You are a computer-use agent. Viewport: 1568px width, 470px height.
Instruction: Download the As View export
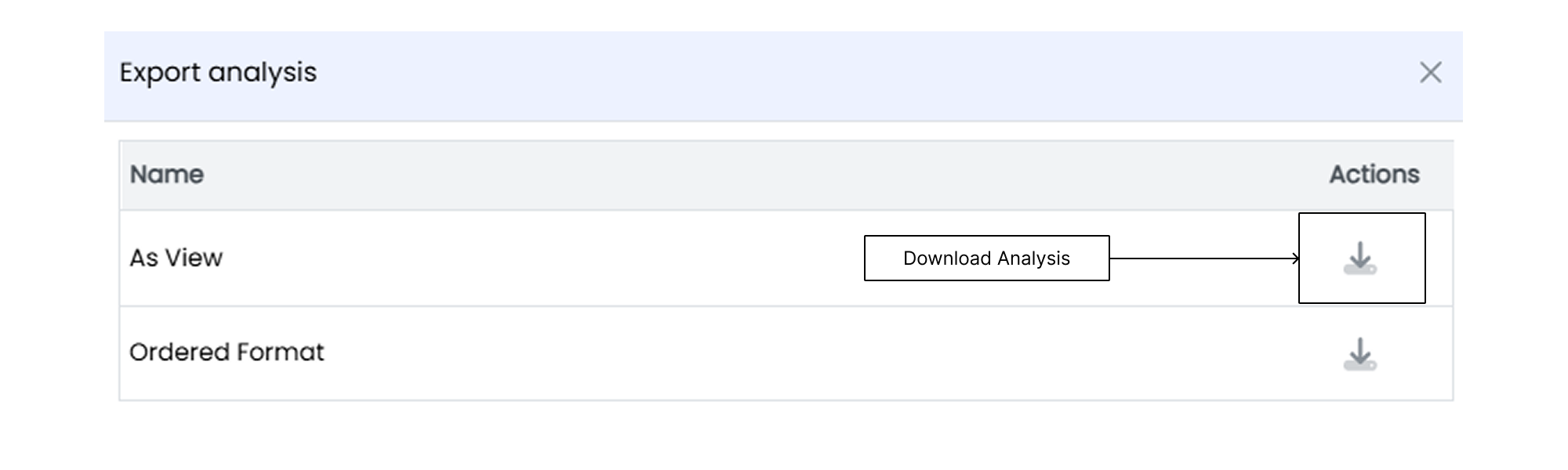click(1360, 258)
